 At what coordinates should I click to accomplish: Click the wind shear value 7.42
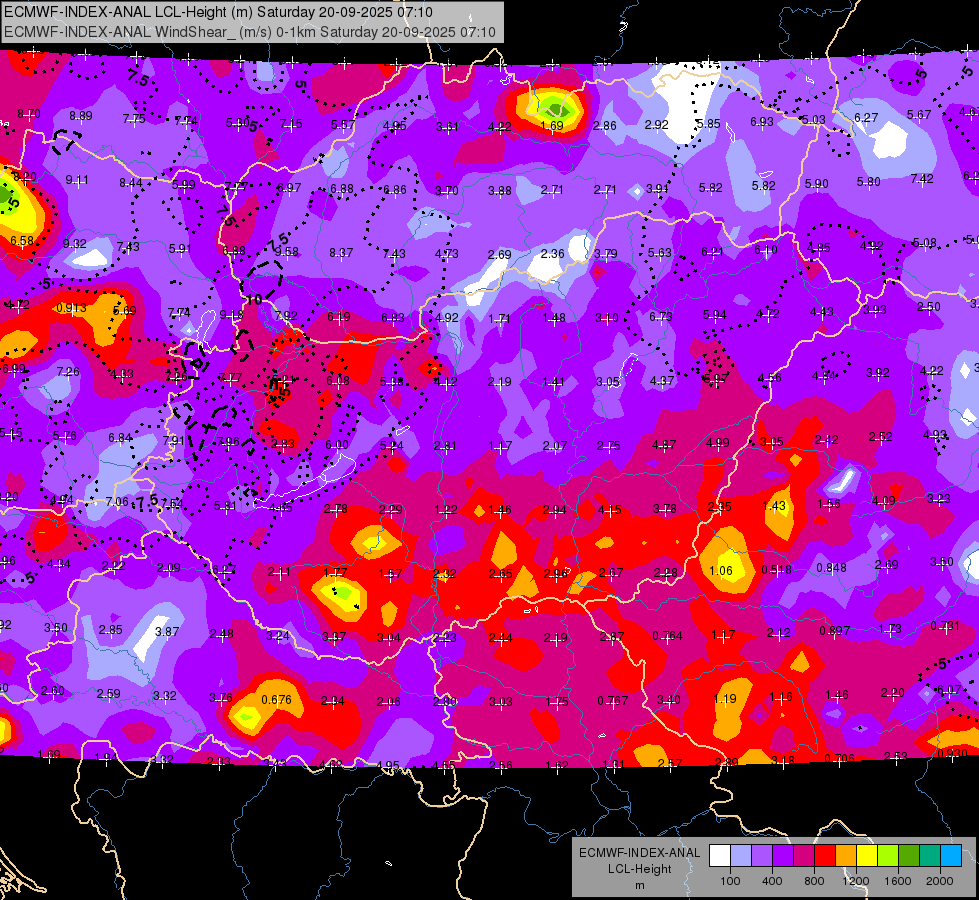point(922,179)
